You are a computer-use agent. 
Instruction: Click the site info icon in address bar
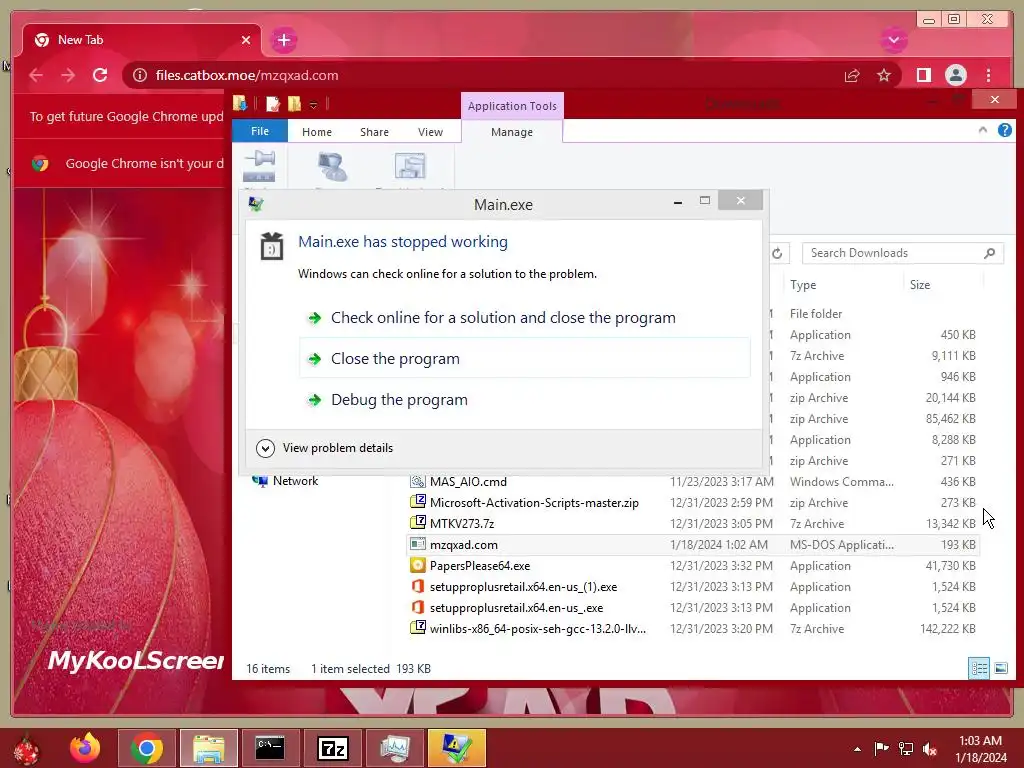[x=140, y=75]
